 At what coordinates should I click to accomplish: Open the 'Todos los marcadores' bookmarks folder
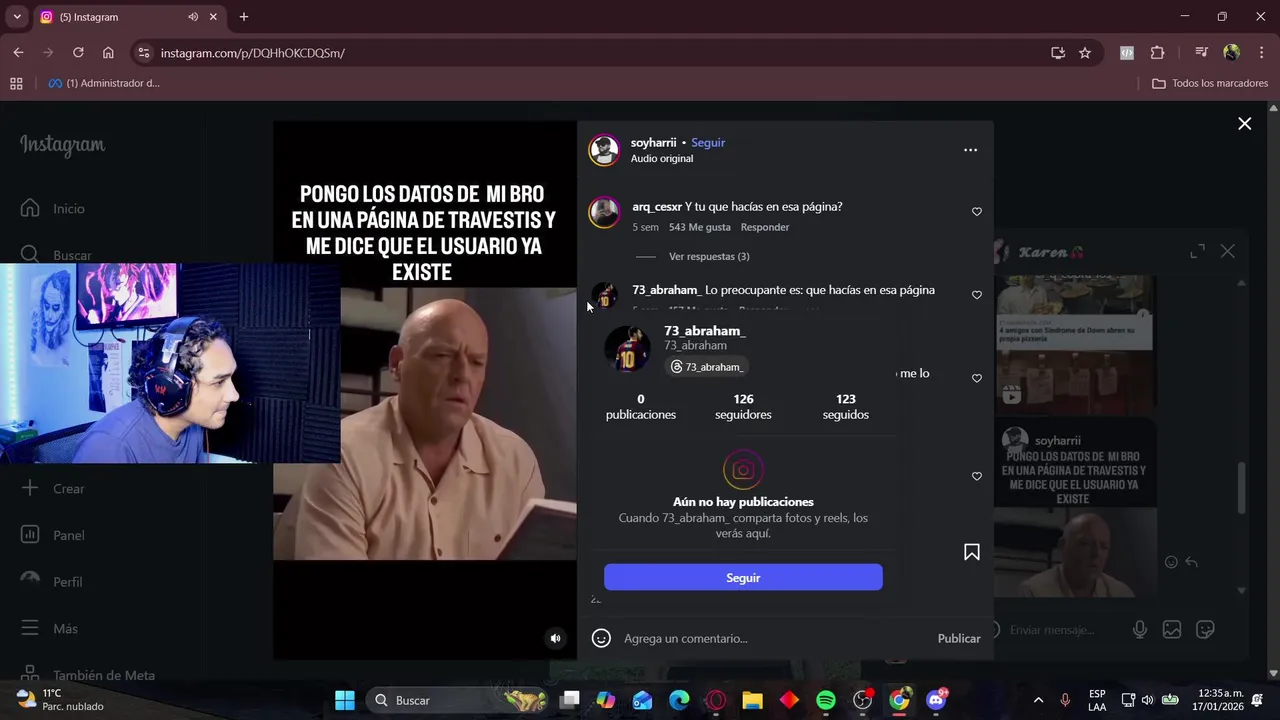click(1210, 83)
